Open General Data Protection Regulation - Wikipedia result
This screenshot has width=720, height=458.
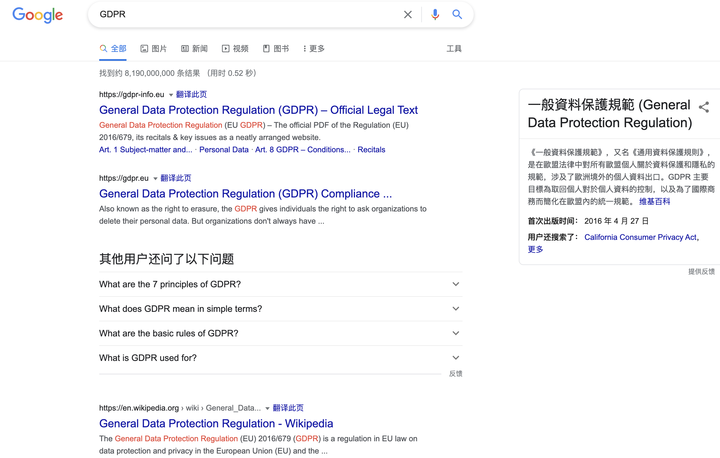tap(216, 424)
